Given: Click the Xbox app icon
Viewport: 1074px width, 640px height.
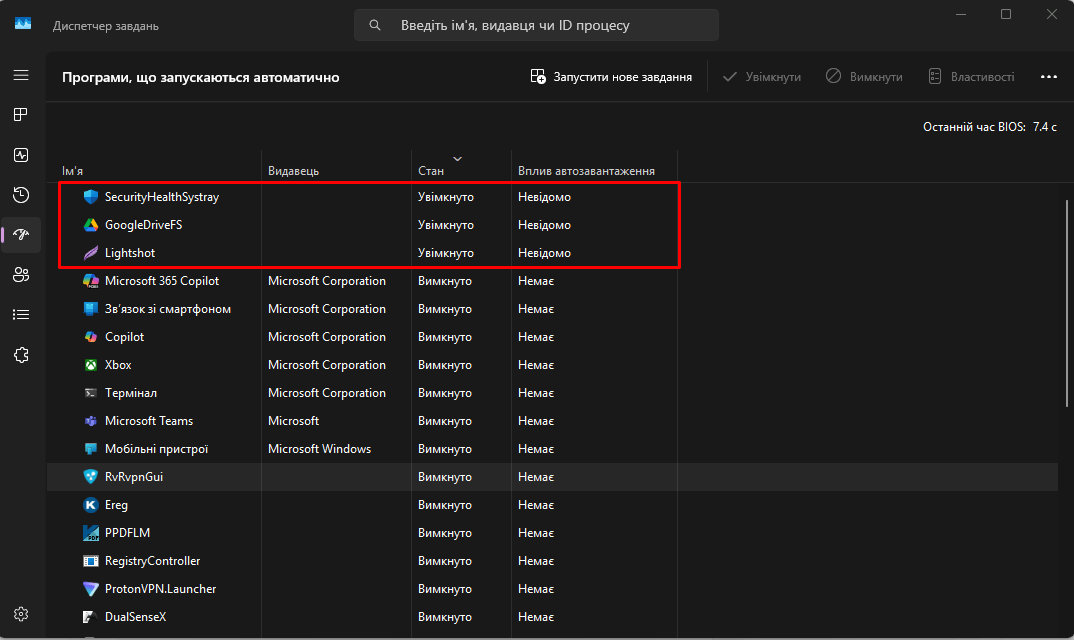Looking at the screenshot, I should tap(90, 365).
